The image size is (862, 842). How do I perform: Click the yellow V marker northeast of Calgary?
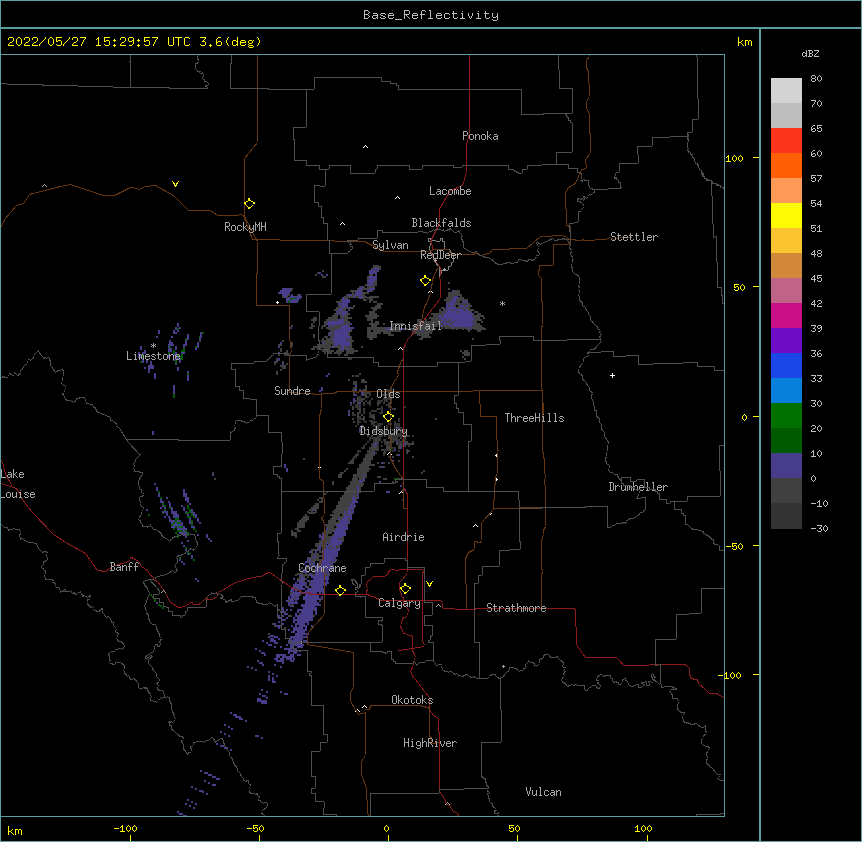(x=429, y=584)
